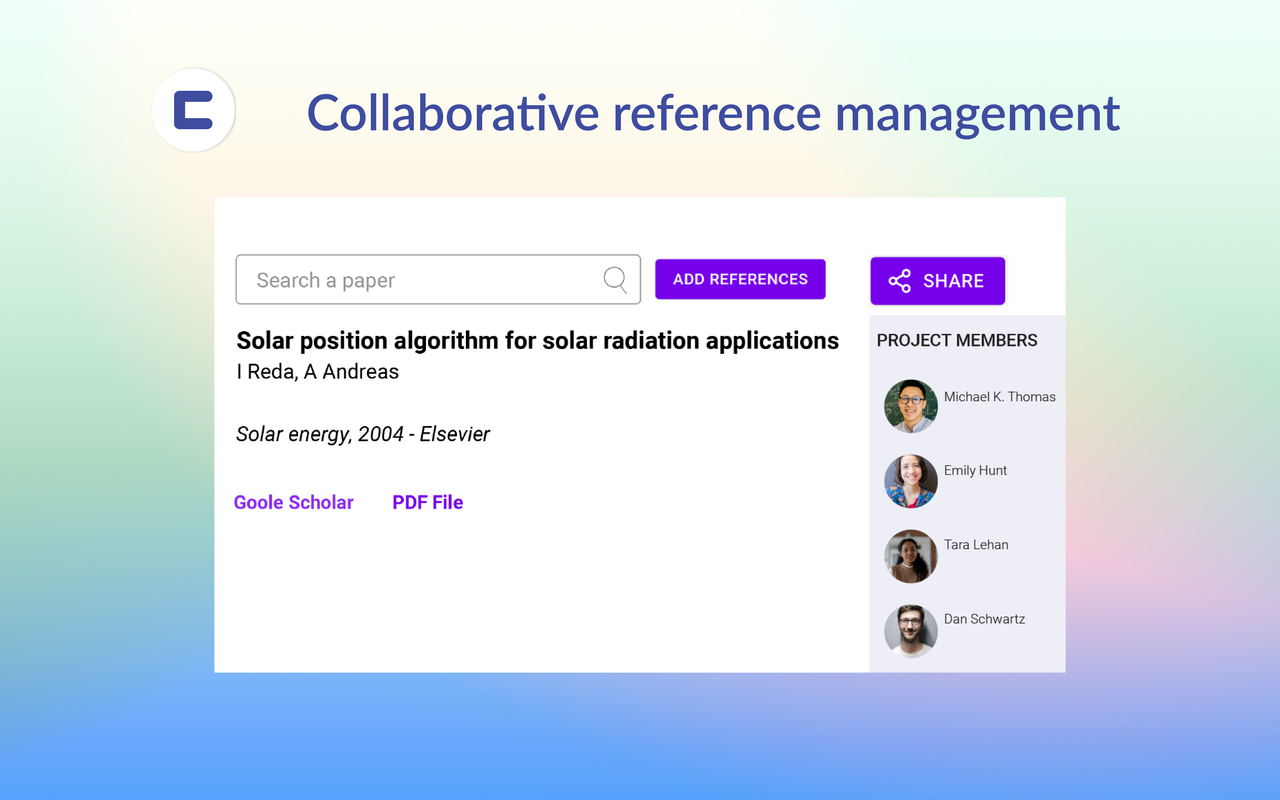The width and height of the screenshot is (1280, 800).
Task: Select the name Michael K. Thomas
Action: pos(999,397)
